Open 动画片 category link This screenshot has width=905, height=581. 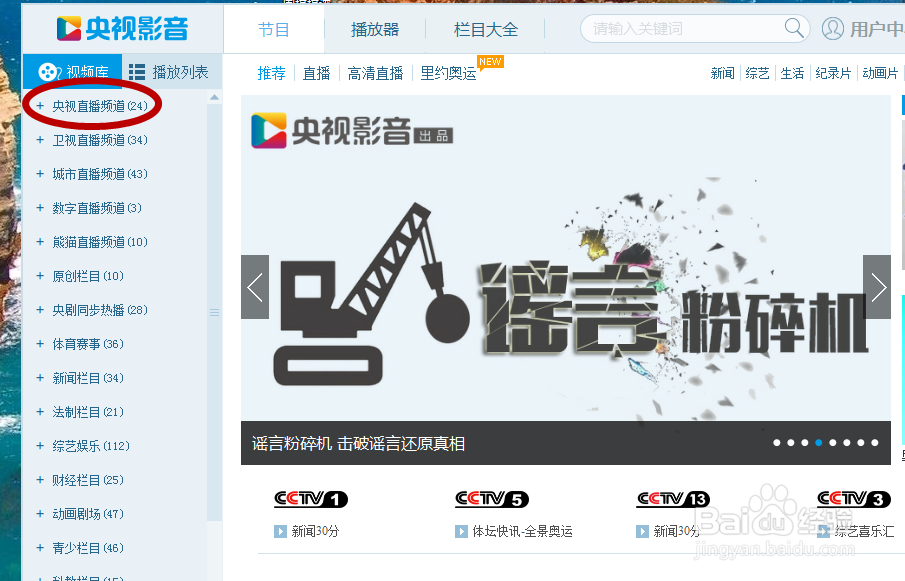click(x=880, y=73)
